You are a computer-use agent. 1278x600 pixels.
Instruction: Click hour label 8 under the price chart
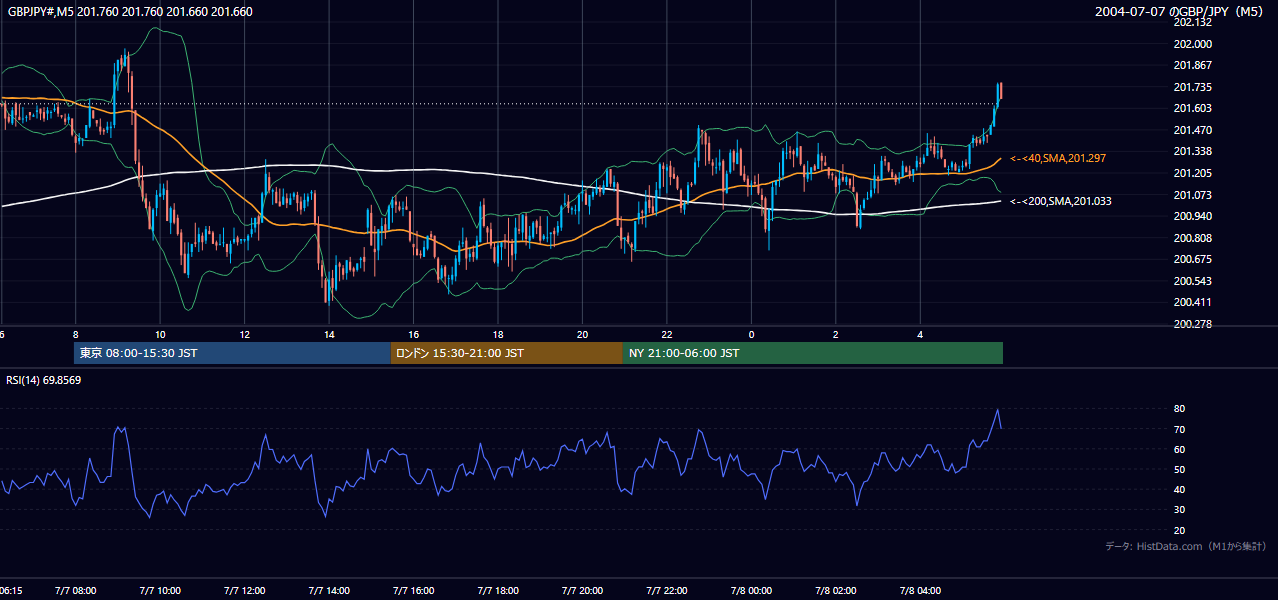(x=75, y=334)
